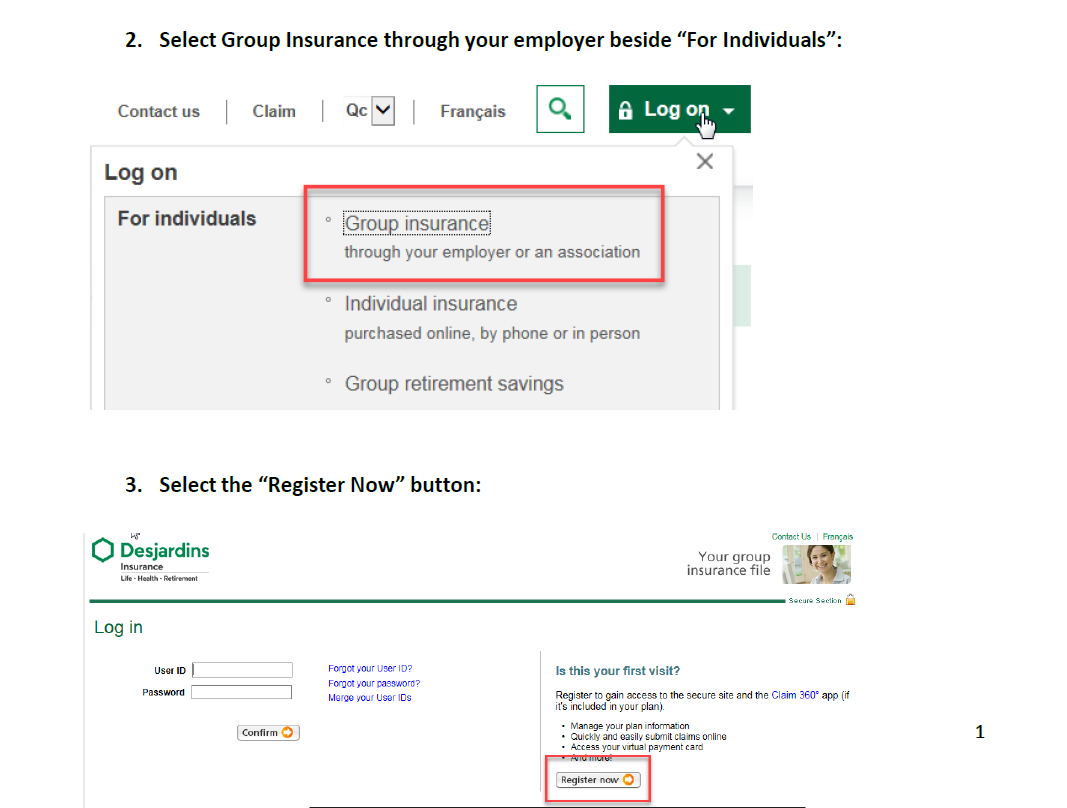Image resolution: width=1067 pixels, height=808 pixels.
Task: Switch language to Français in top bar
Action: click(473, 112)
